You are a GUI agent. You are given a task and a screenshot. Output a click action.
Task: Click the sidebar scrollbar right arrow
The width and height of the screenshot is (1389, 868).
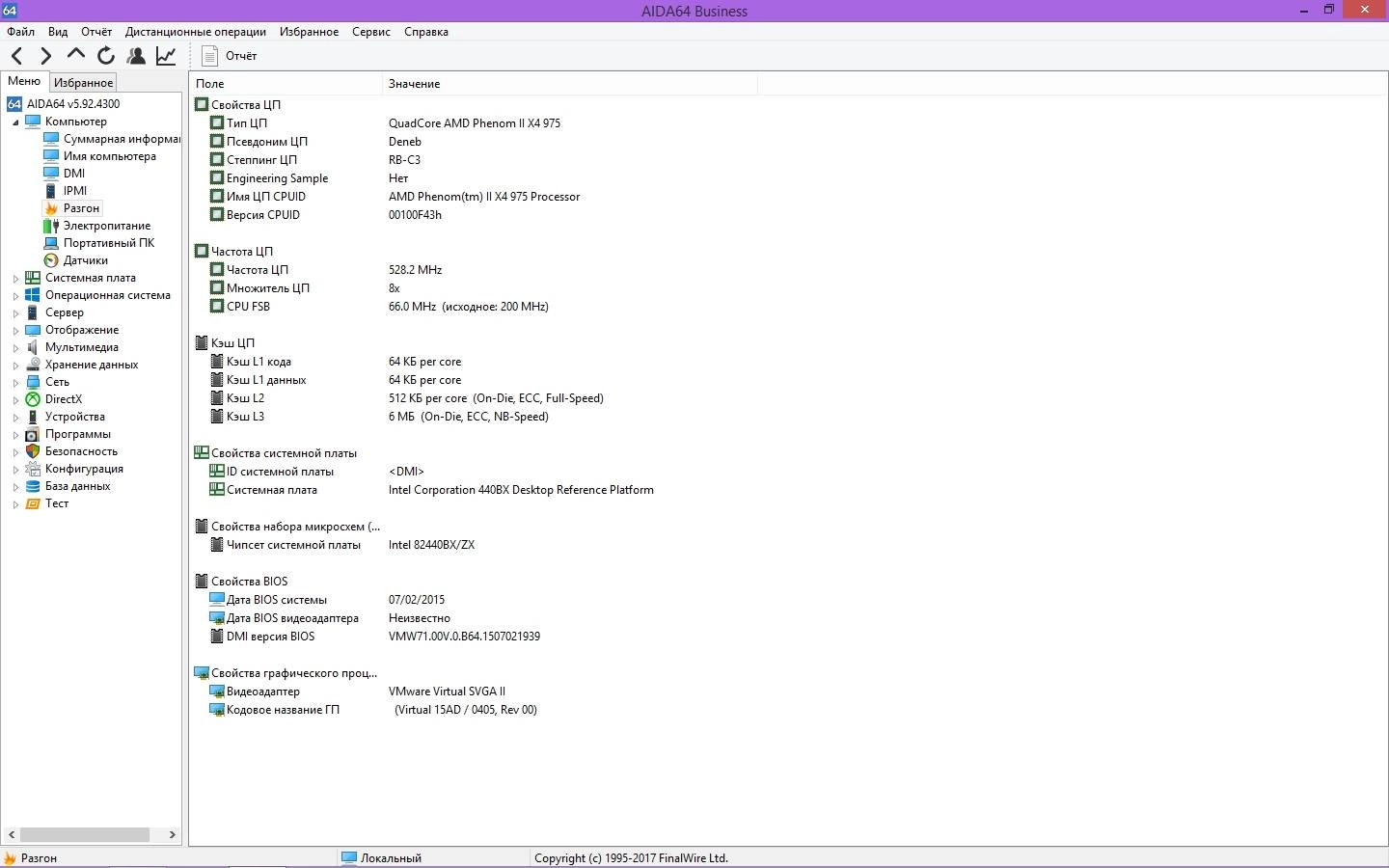click(172, 834)
